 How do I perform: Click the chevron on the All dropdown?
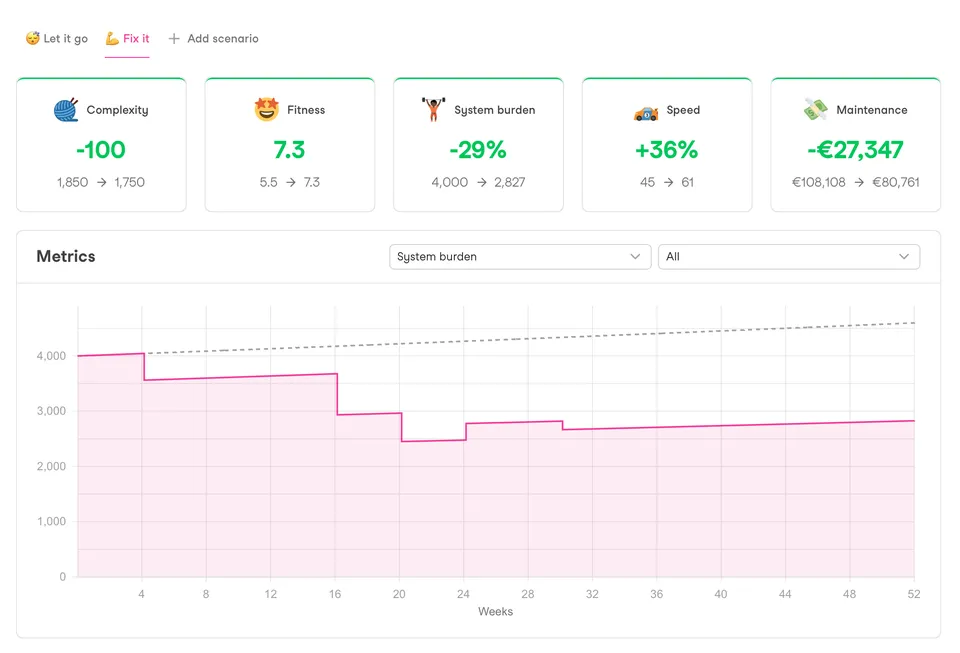(x=904, y=257)
